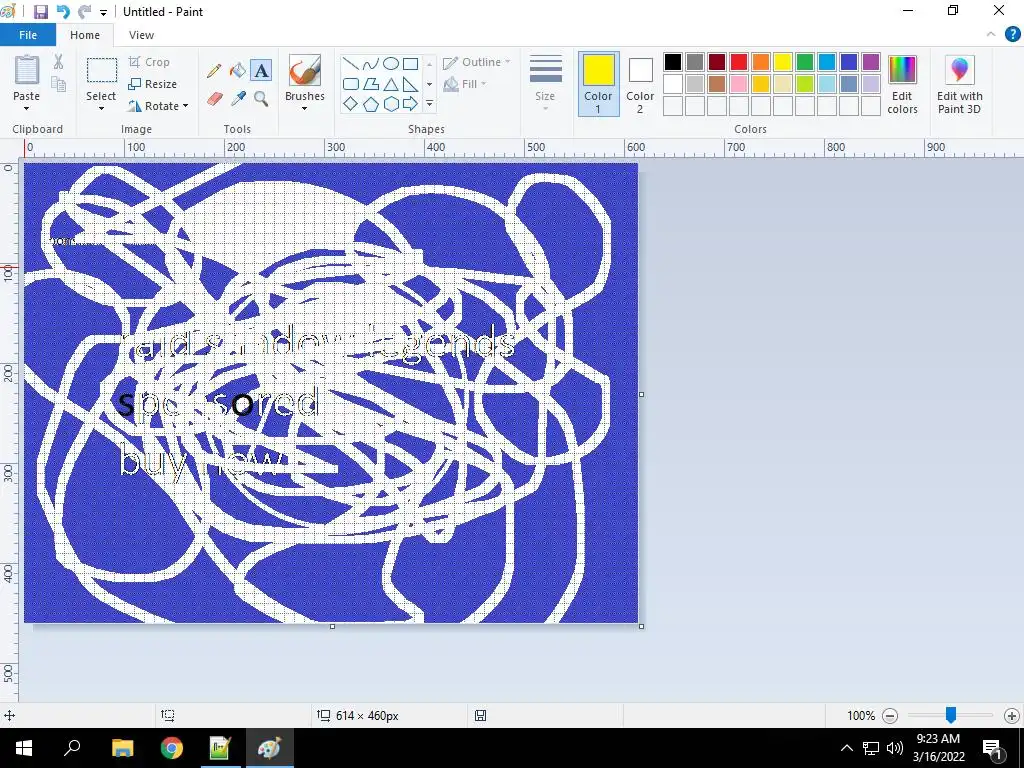Click the zoom slider handle
This screenshot has height=768, width=1024.
(951, 715)
